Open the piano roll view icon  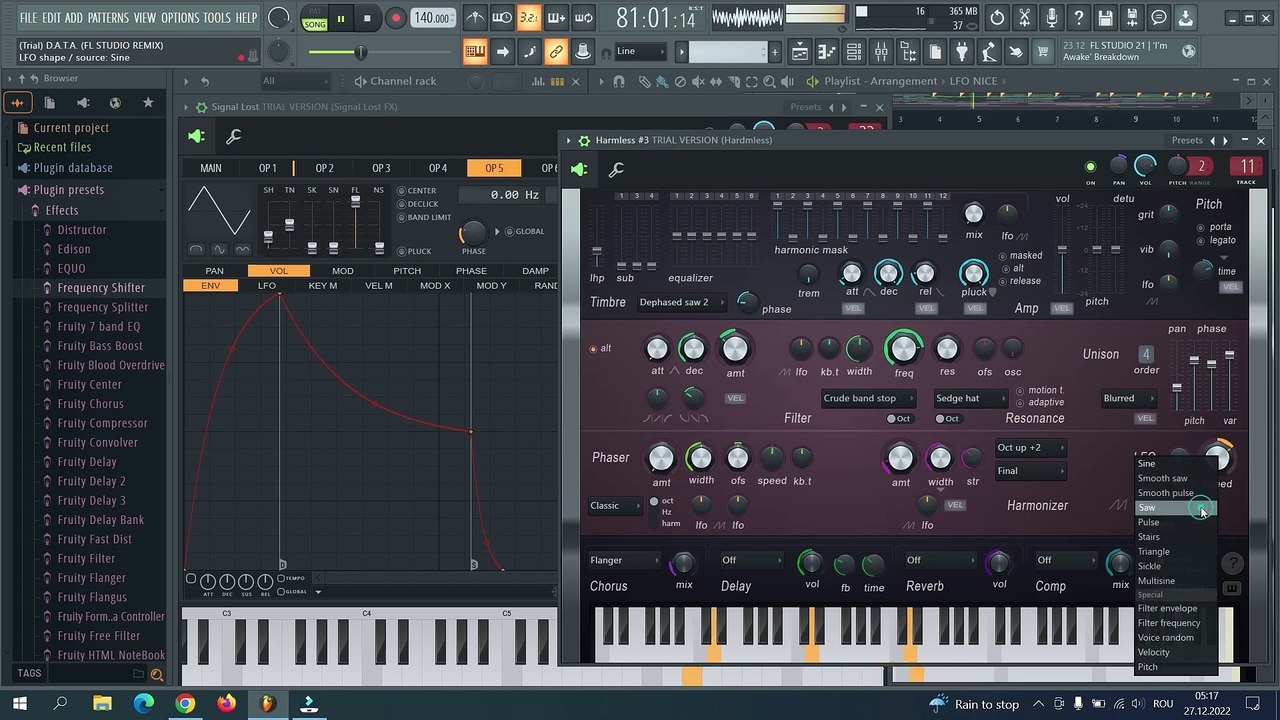click(x=827, y=52)
